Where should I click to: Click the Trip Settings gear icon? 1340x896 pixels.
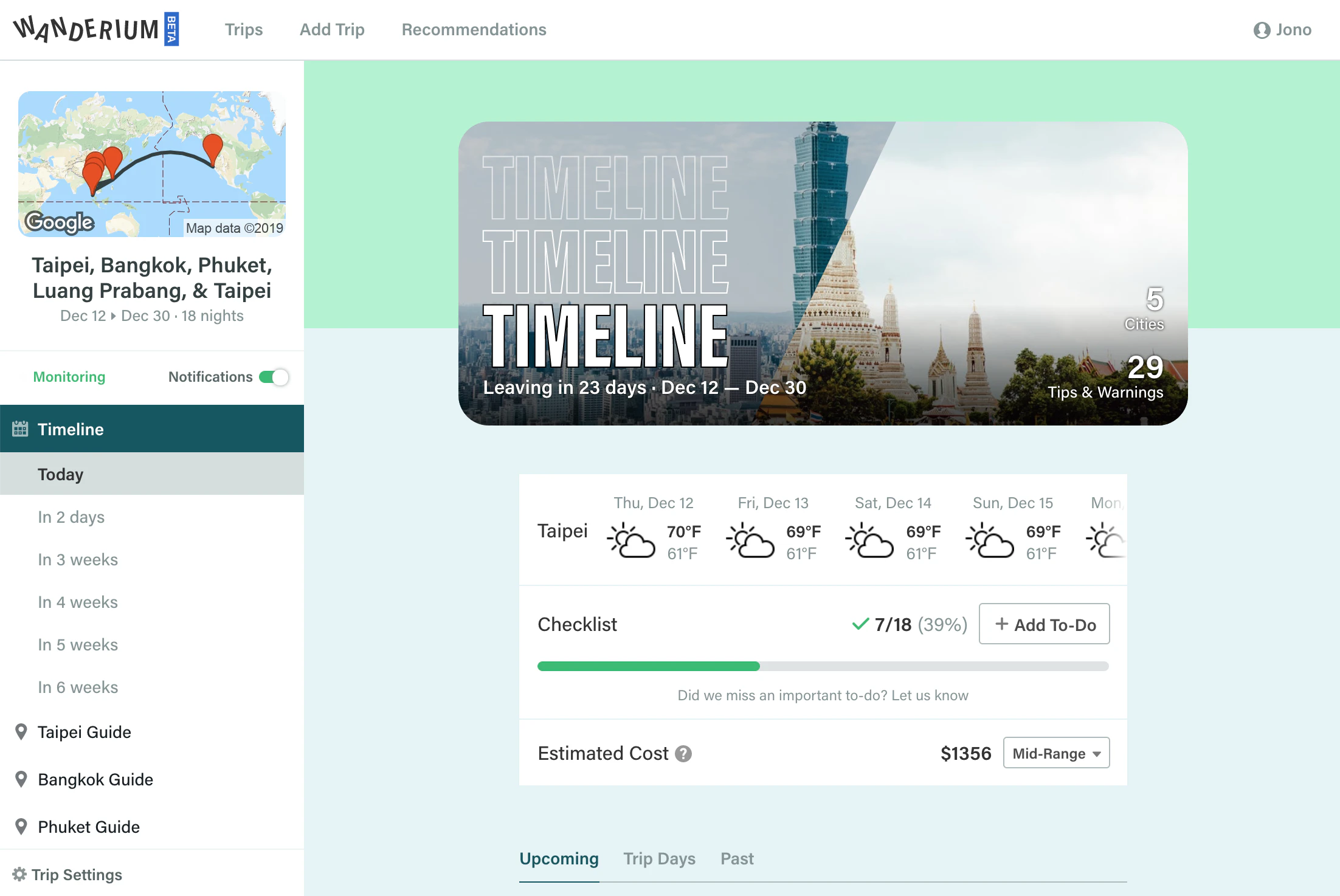click(x=19, y=874)
